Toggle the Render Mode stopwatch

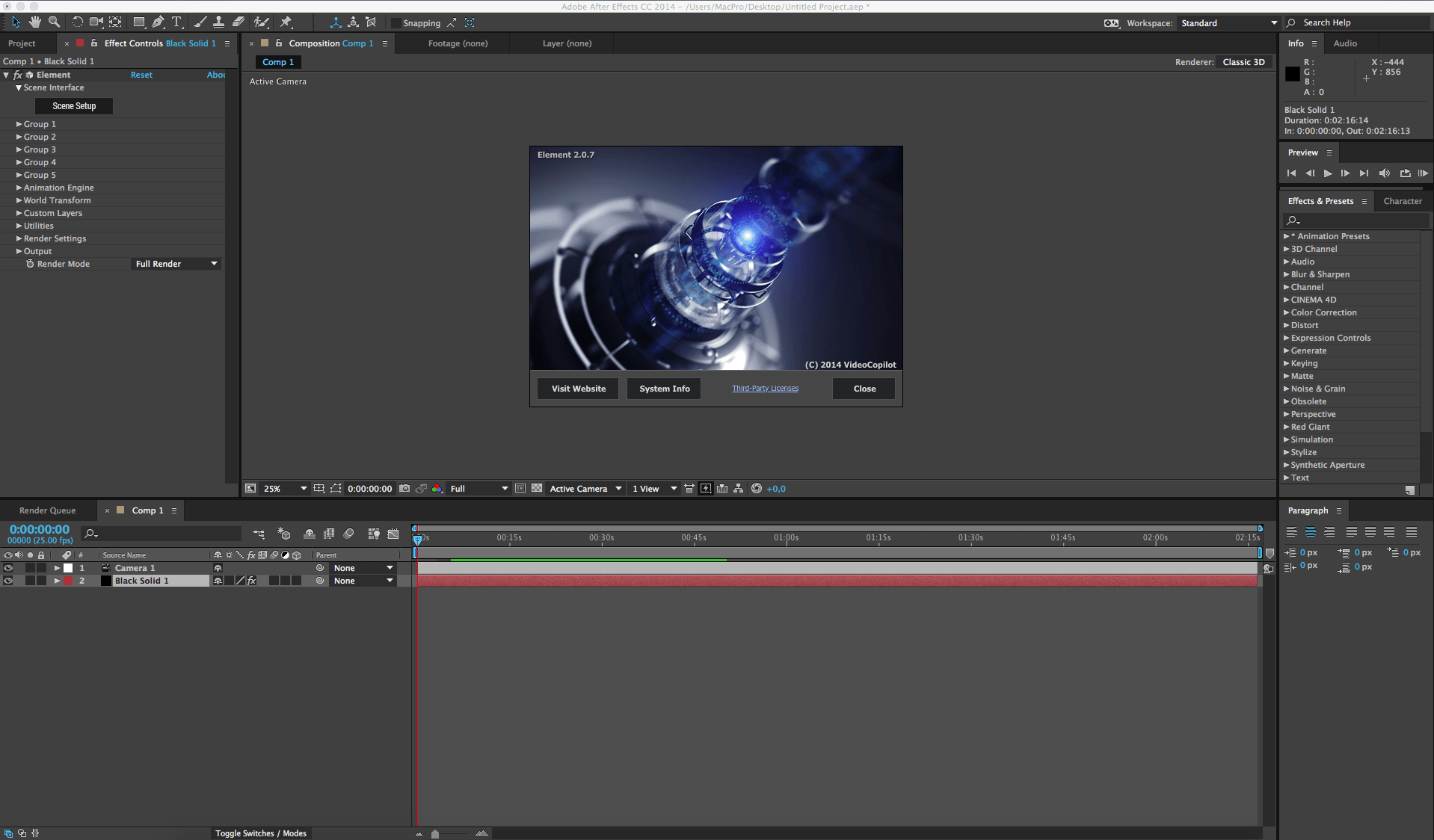coord(30,264)
